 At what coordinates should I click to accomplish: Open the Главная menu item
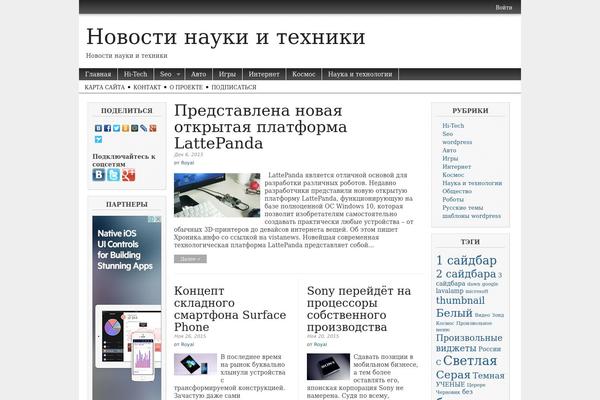[98, 74]
